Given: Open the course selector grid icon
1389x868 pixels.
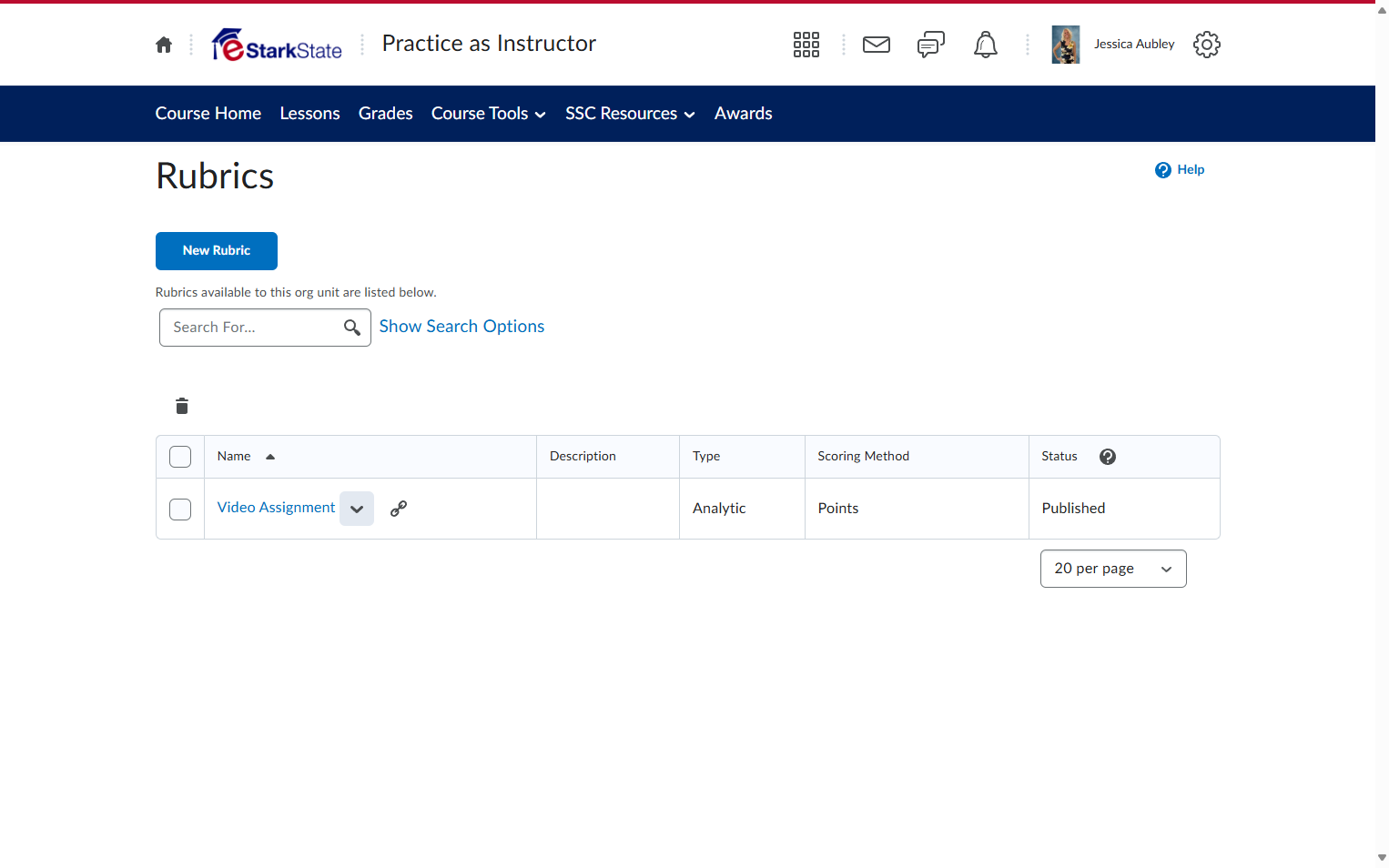Looking at the screenshot, I should point(806,45).
